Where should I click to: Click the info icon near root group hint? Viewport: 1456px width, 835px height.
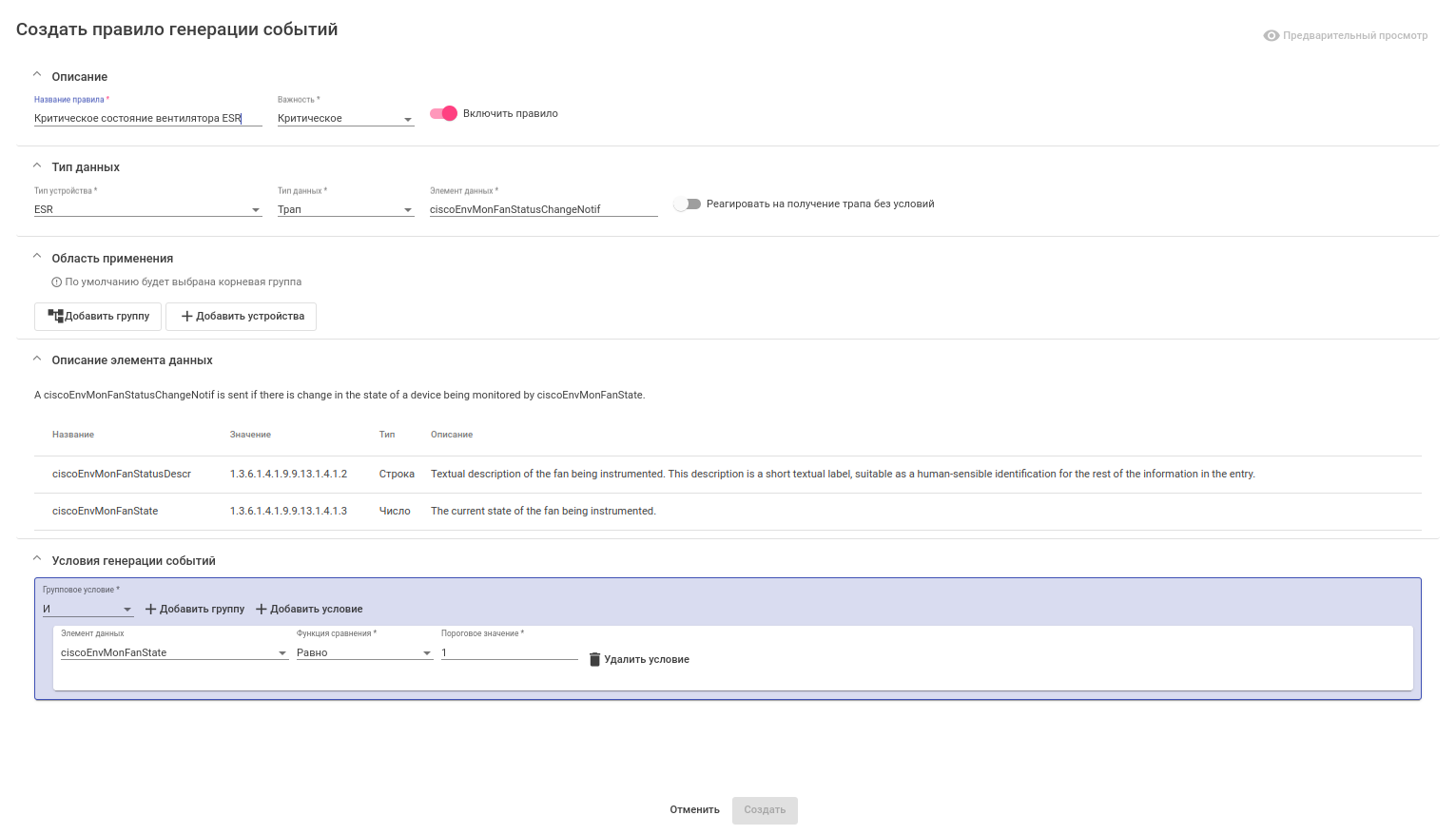[x=56, y=282]
